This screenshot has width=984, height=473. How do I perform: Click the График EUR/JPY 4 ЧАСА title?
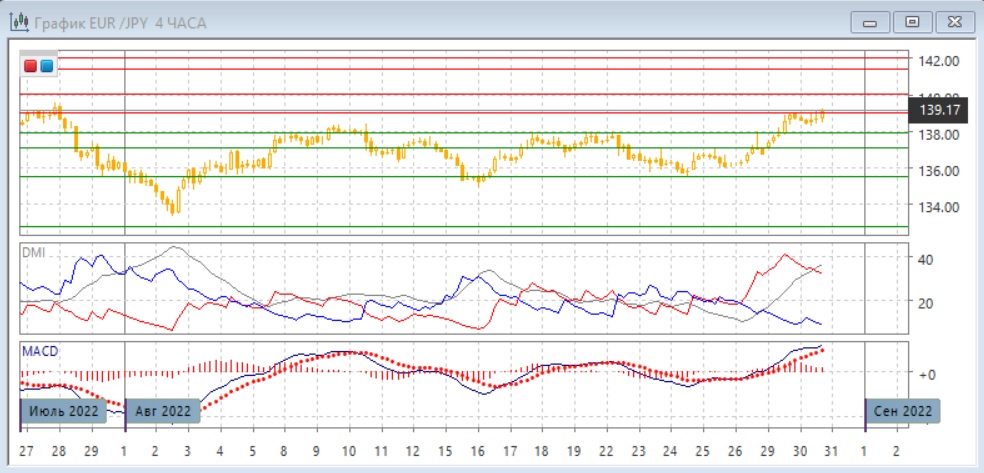[120, 22]
